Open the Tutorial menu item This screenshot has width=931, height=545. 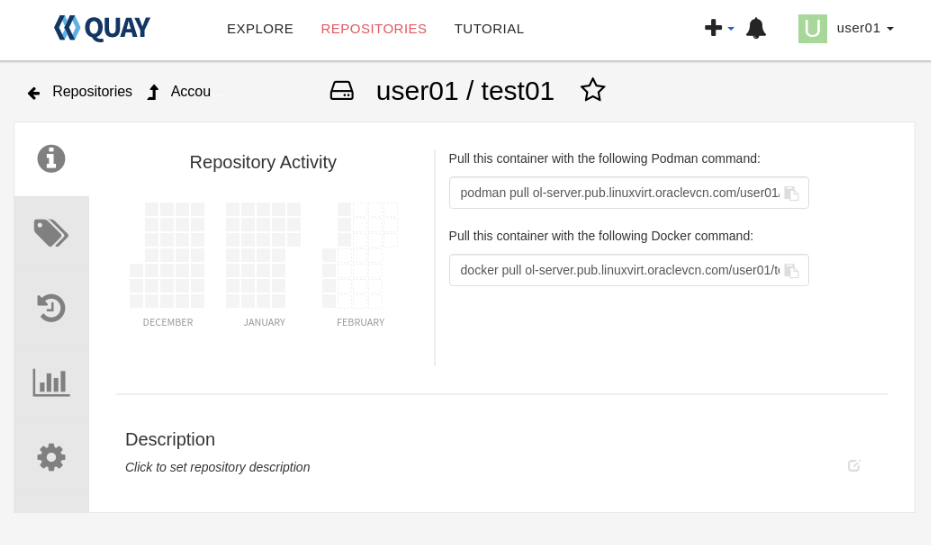pos(489,29)
